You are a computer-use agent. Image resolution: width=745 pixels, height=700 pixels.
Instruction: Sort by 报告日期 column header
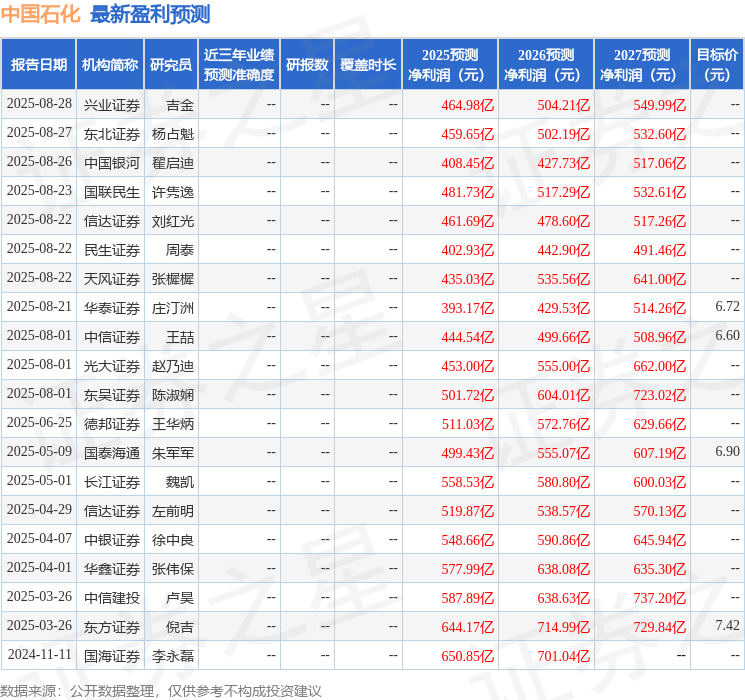coord(39,65)
